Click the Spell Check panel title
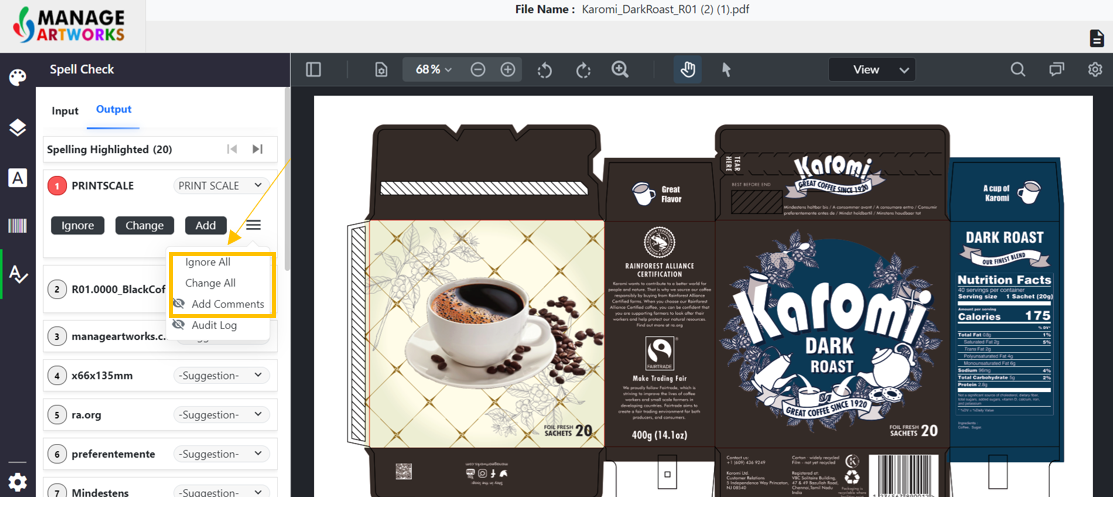Viewport: 1113px width, 506px height. (82, 70)
